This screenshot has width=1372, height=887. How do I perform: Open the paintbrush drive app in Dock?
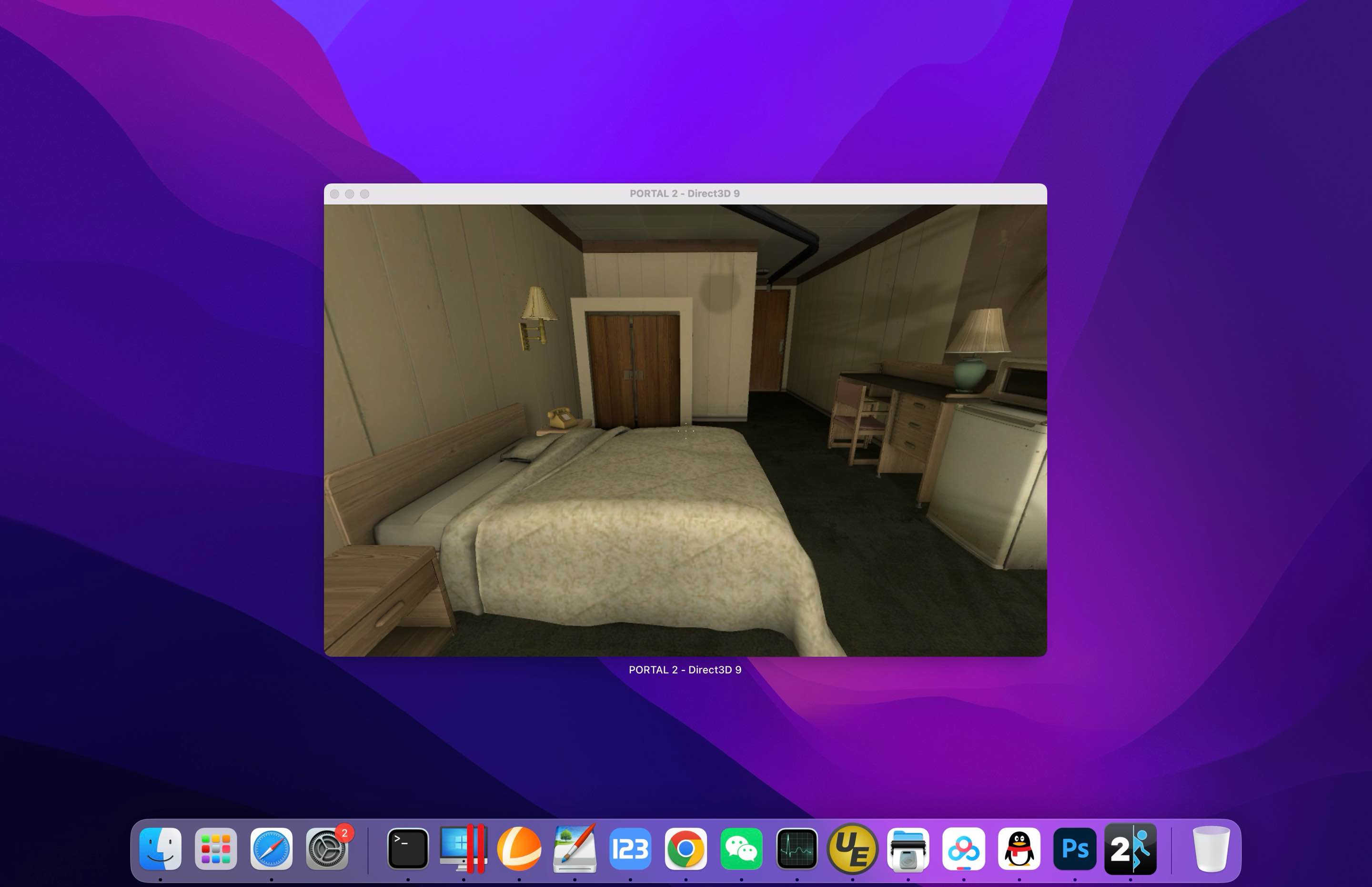[575, 848]
